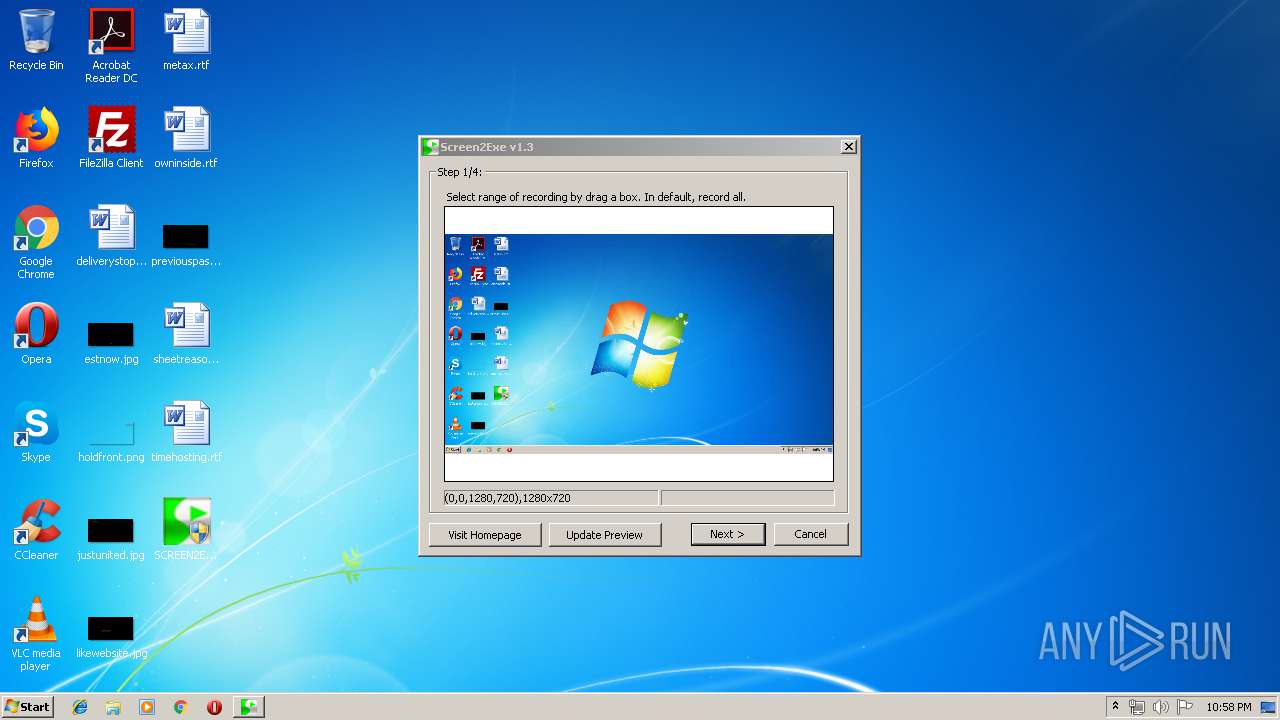Click the Screen2Exe title bar icon
Screen dimensions: 1280x720
tap(431, 147)
